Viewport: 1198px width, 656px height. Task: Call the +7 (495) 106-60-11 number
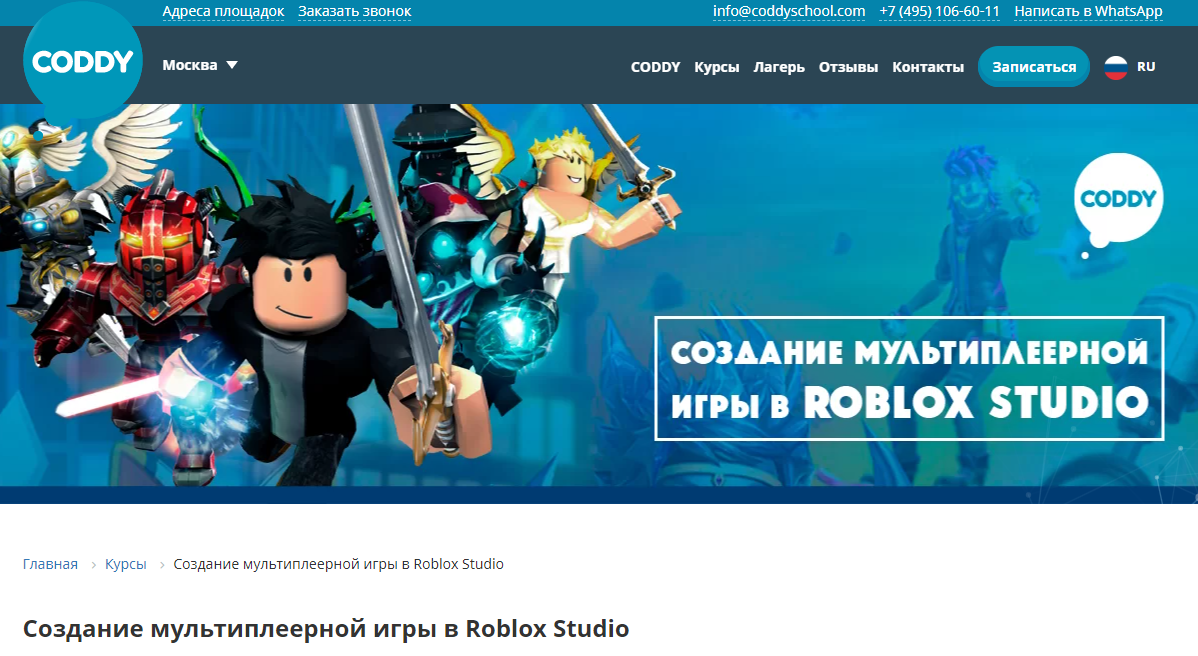[939, 11]
